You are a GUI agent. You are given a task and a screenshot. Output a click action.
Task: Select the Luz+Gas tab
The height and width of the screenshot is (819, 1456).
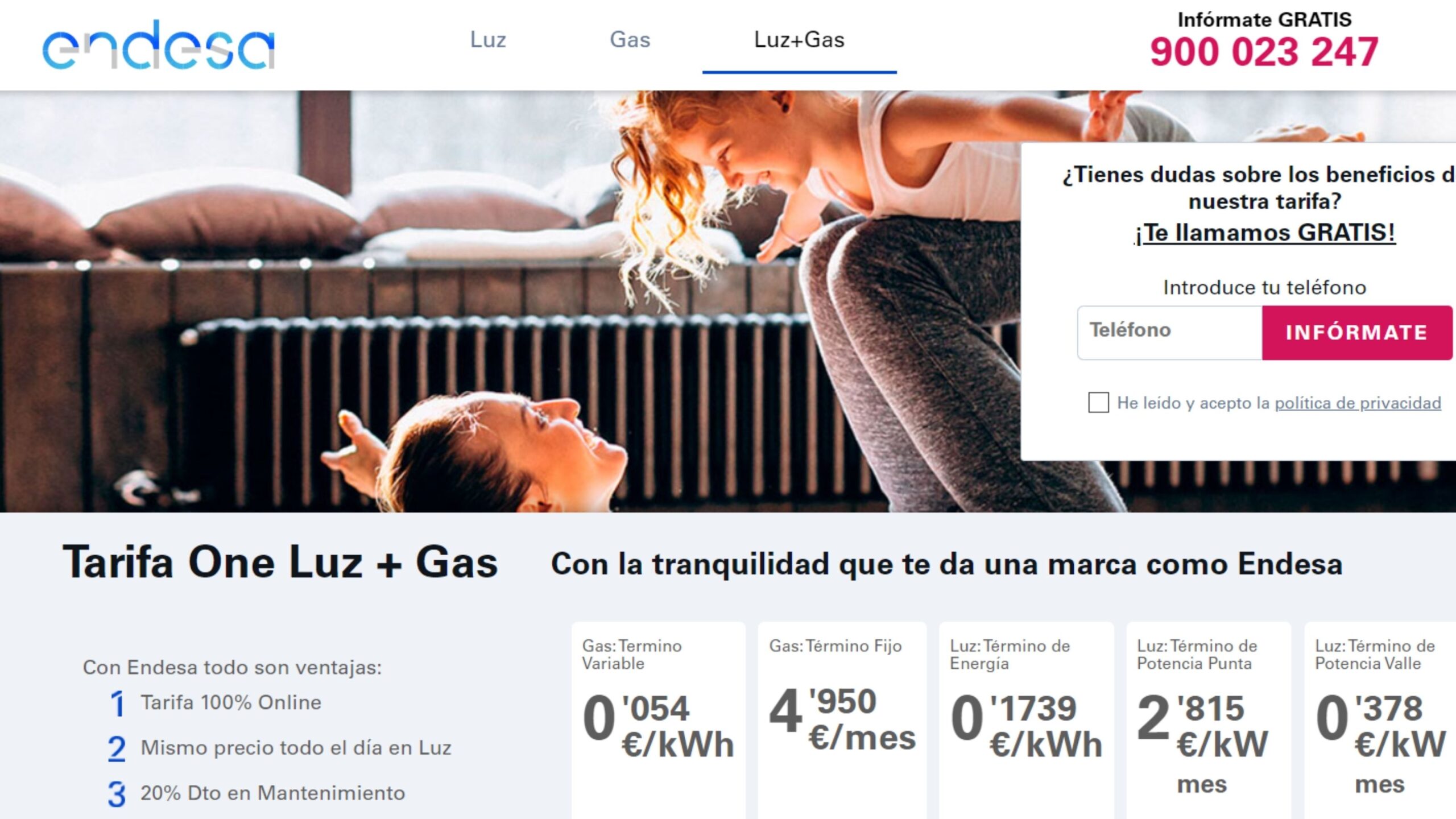[x=799, y=40]
